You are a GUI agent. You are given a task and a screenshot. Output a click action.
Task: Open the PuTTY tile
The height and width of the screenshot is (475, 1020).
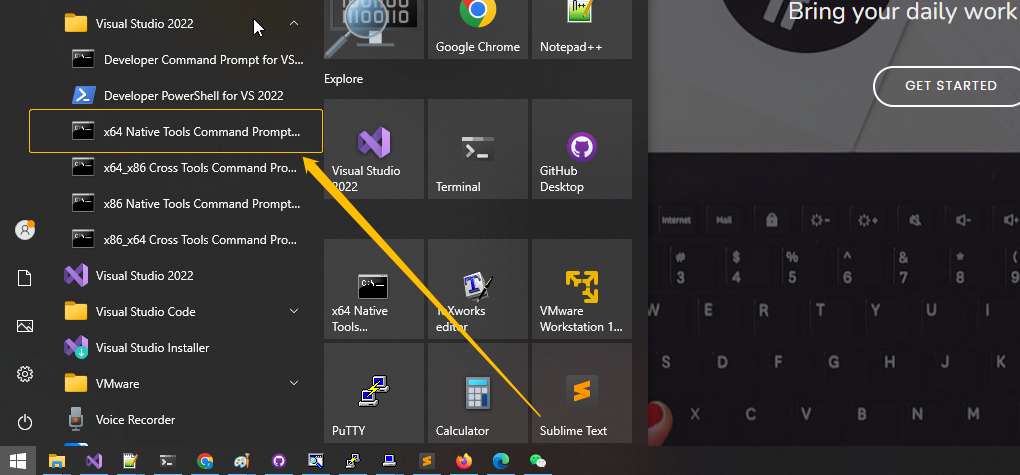pyautogui.click(x=373, y=393)
